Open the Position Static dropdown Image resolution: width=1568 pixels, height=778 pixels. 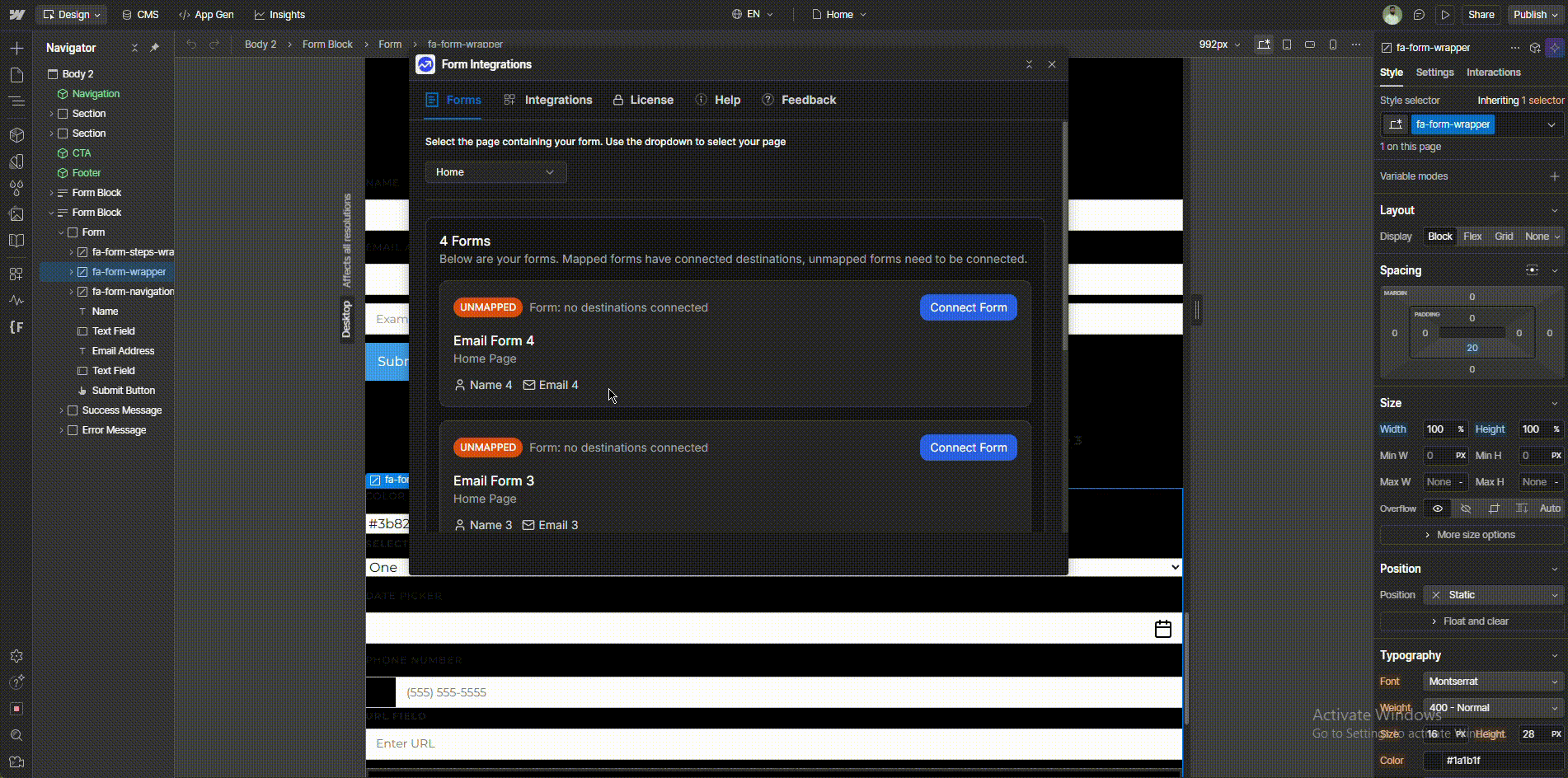coord(1494,595)
